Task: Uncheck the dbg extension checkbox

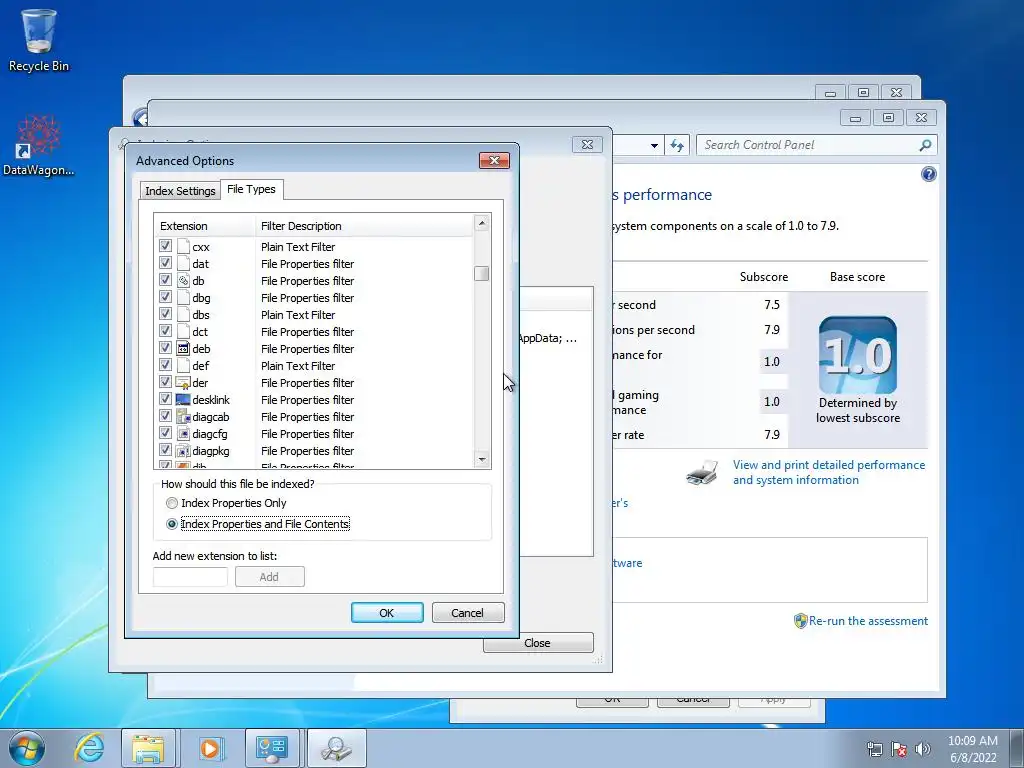Action: coord(165,297)
